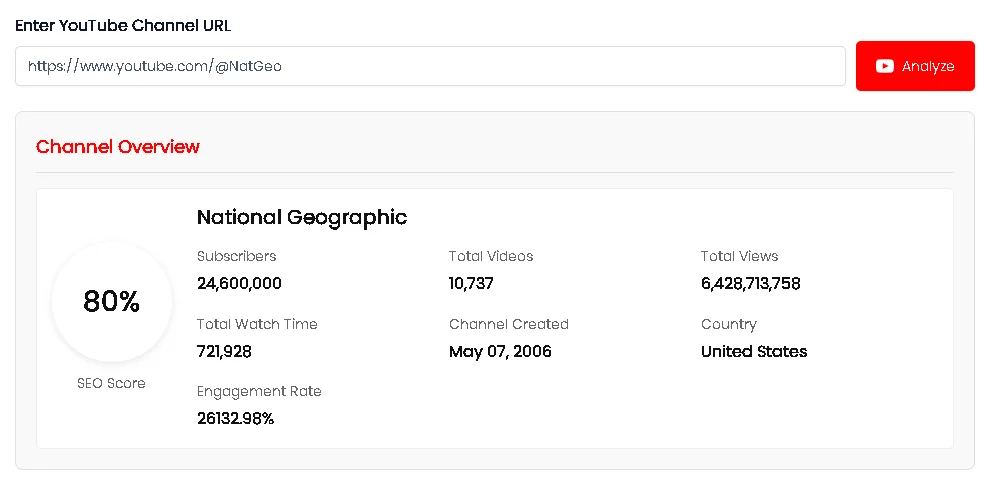Click the 'Total Videos' label
This screenshot has width=990, height=485.
click(491, 256)
